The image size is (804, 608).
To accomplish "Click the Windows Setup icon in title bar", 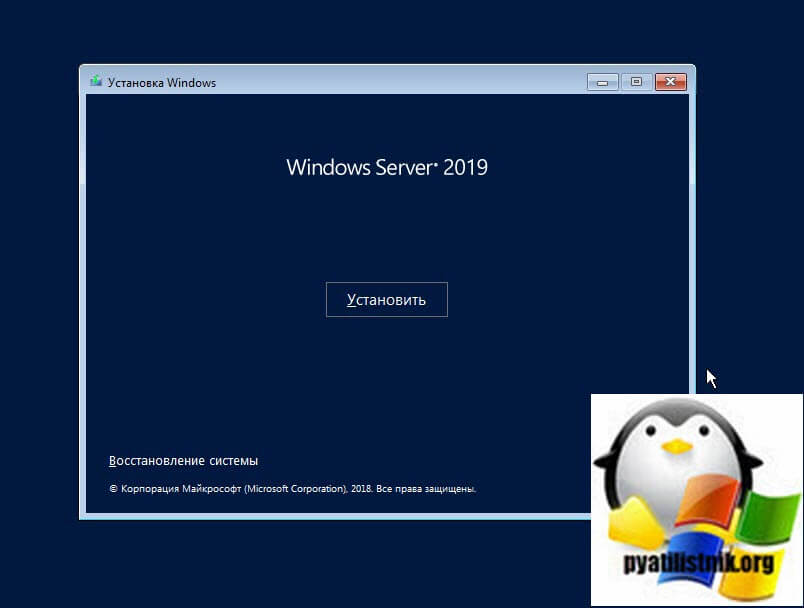I will [96, 82].
